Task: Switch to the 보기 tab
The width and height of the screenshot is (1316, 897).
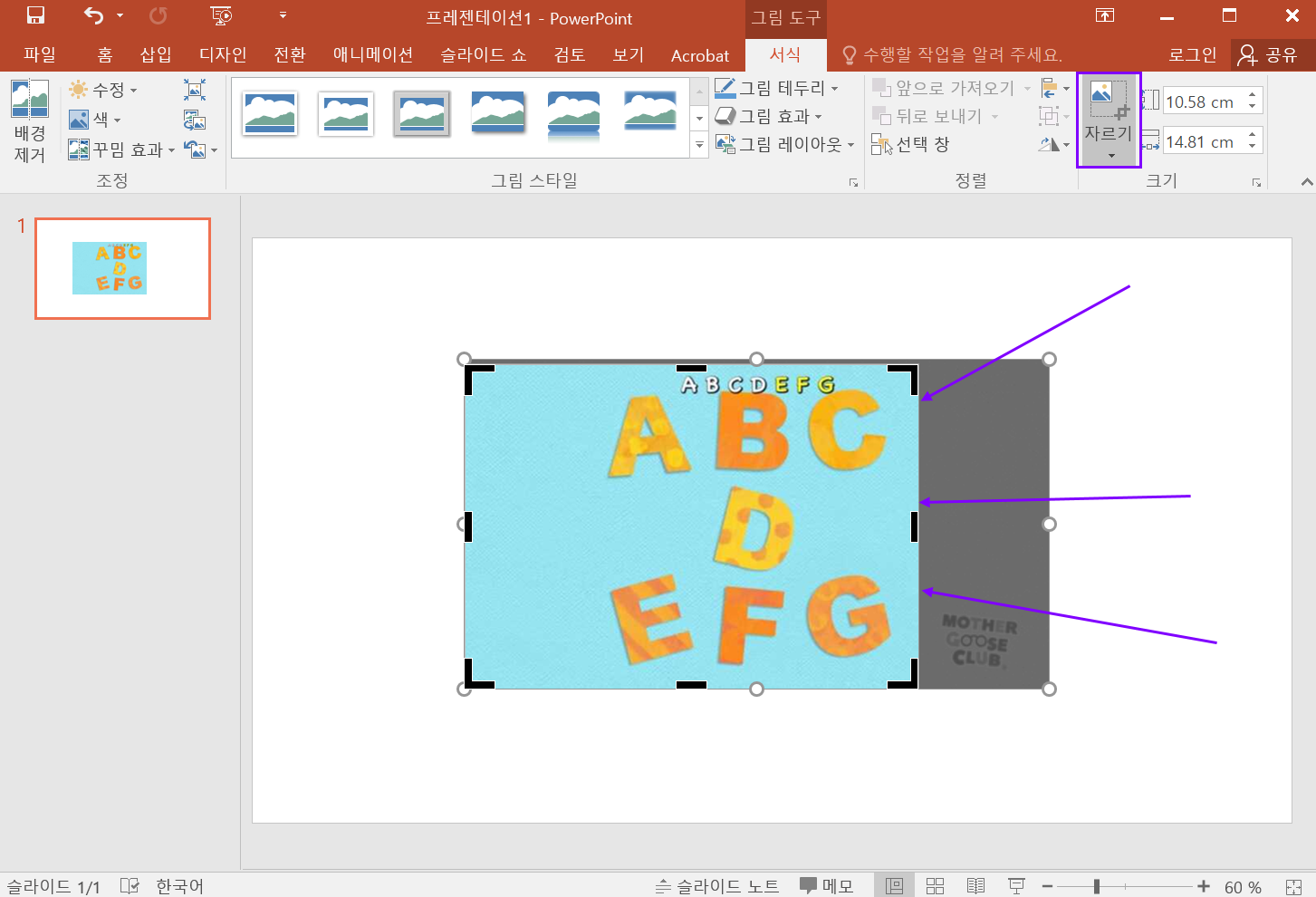Action: click(x=628, y=54)
